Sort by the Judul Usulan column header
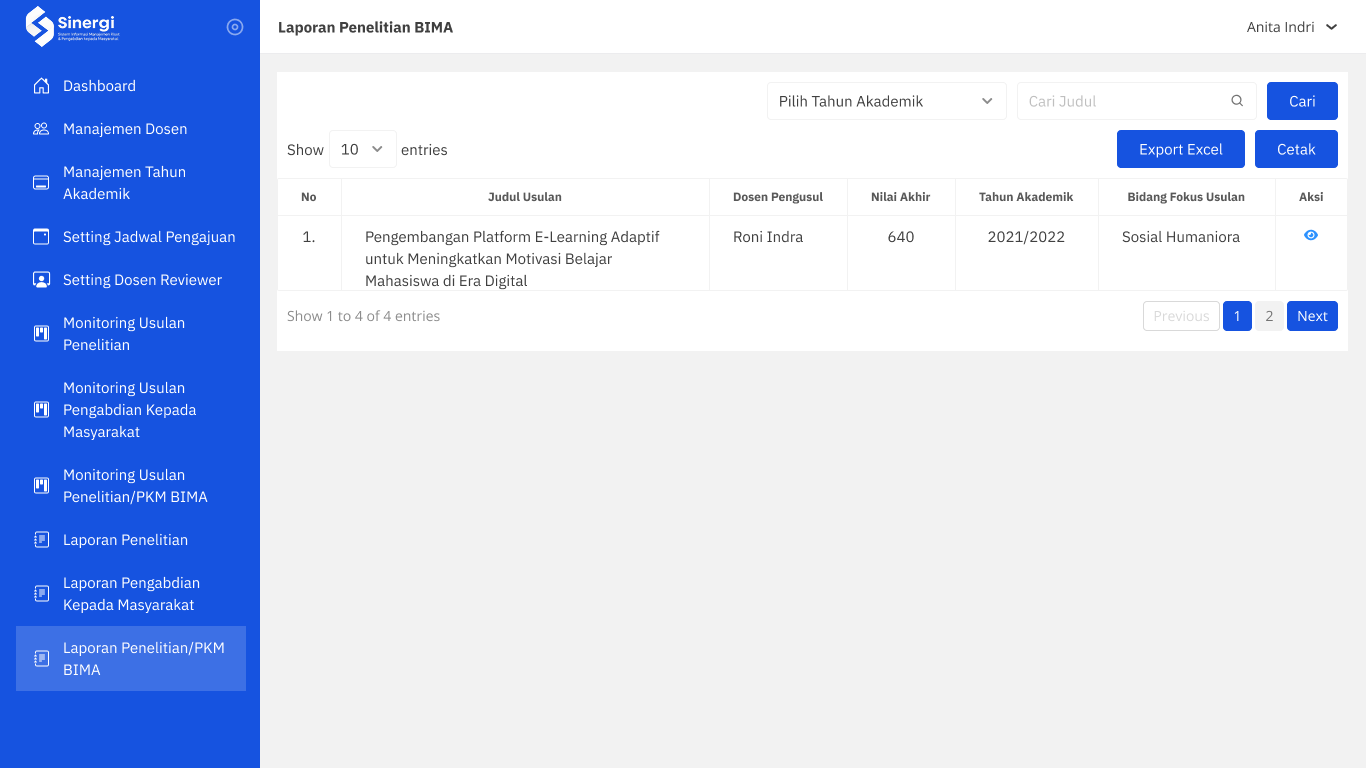 point(525,197)
